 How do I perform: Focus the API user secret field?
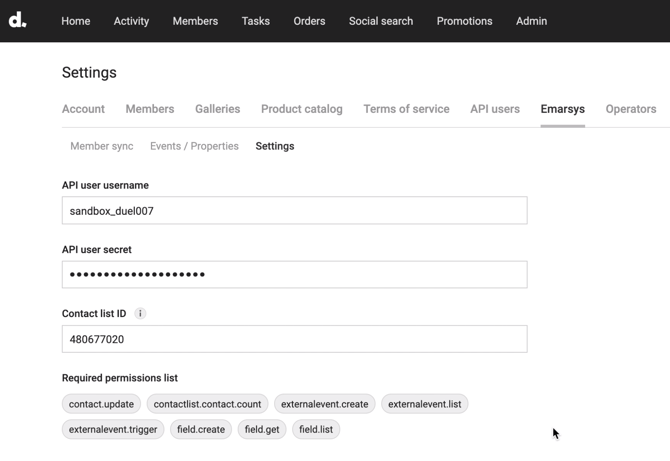294,275
